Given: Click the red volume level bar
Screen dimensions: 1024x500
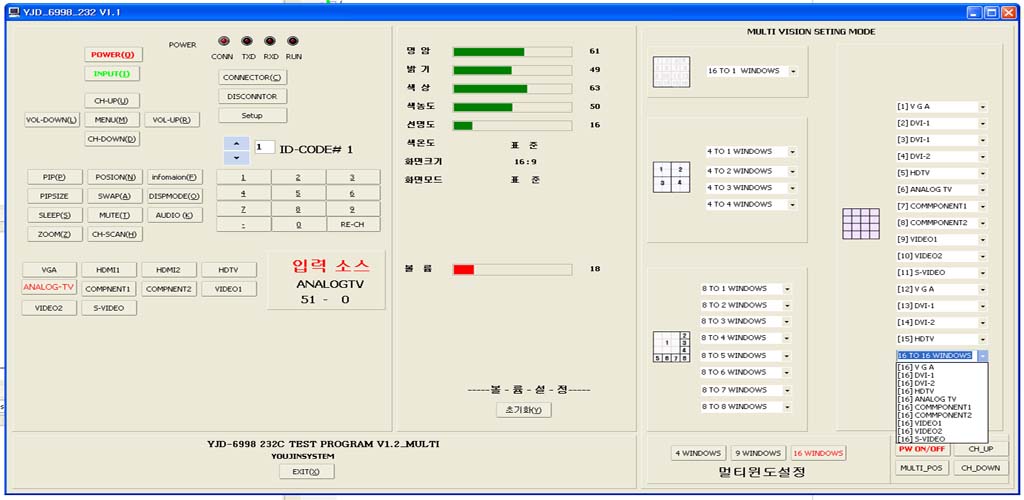Looking at the screenshot, I should [464, 269].
